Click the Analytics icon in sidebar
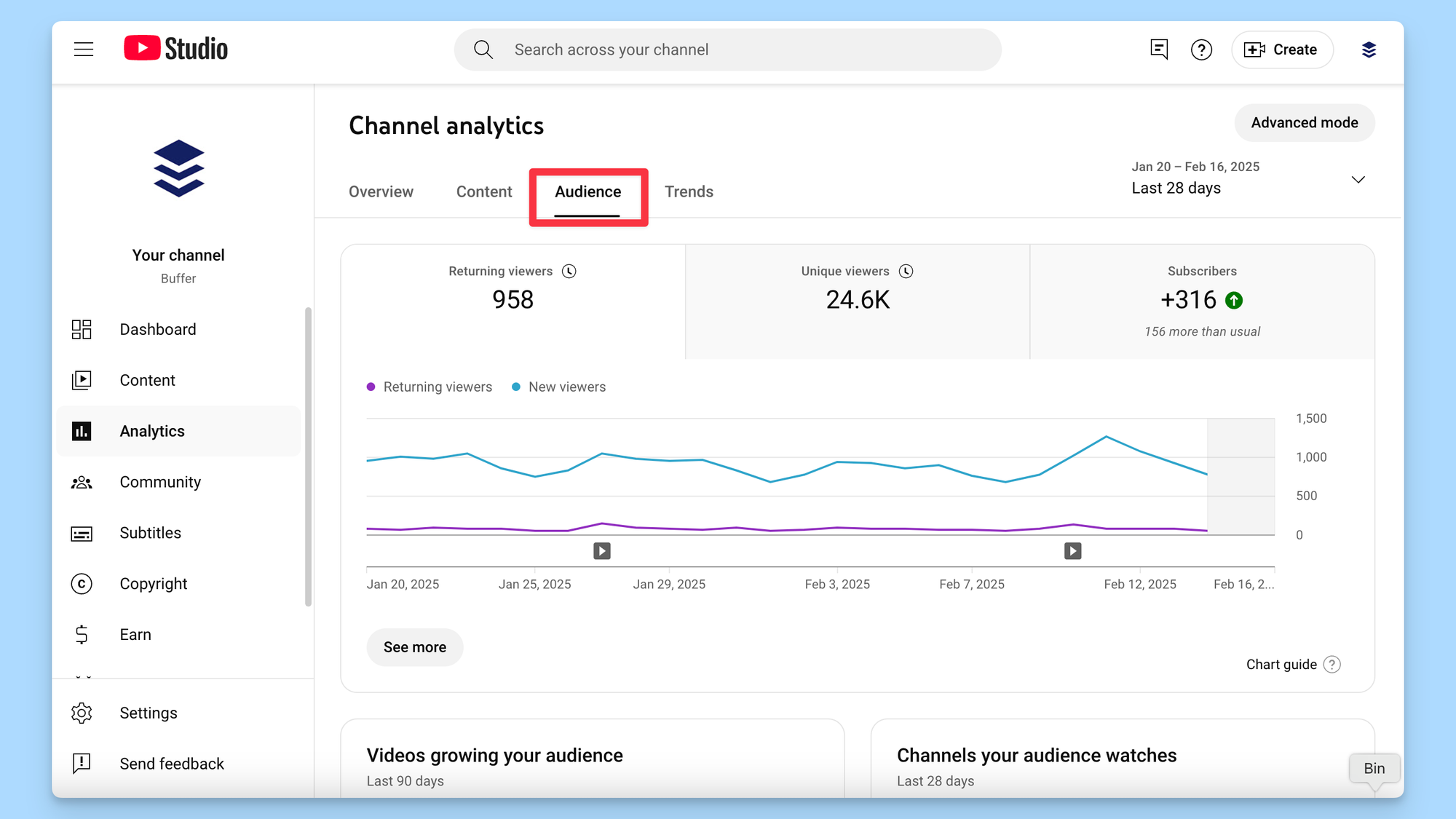 82,431
